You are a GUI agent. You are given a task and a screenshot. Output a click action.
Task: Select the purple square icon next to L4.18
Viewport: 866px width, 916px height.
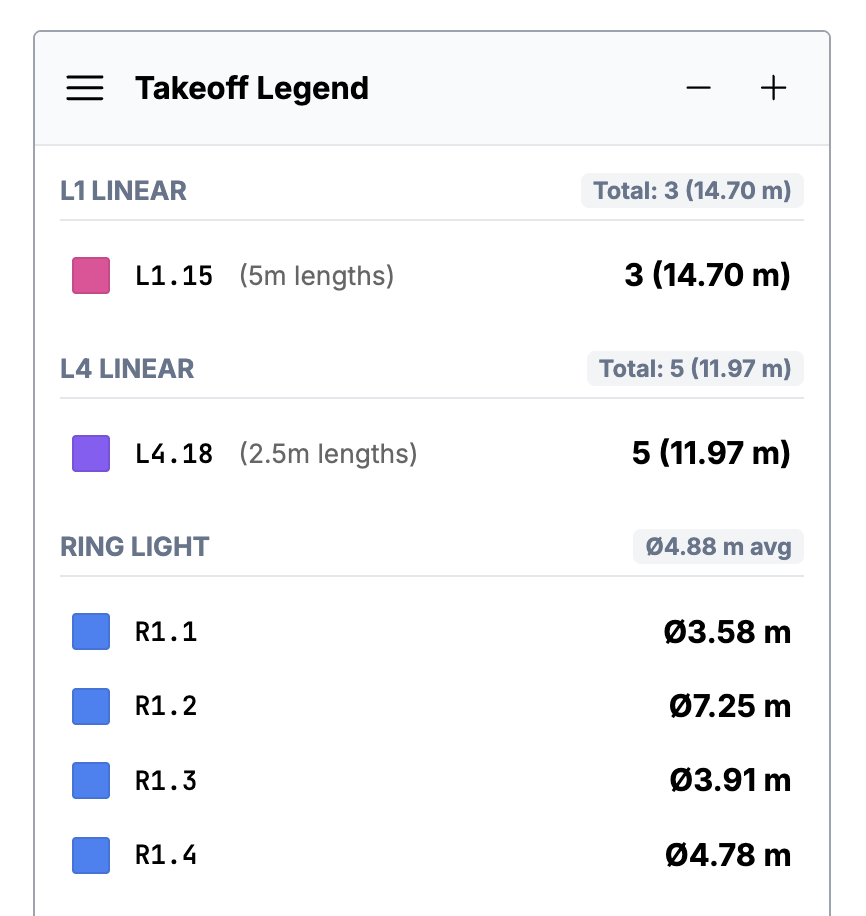click(x=90, y=453)
